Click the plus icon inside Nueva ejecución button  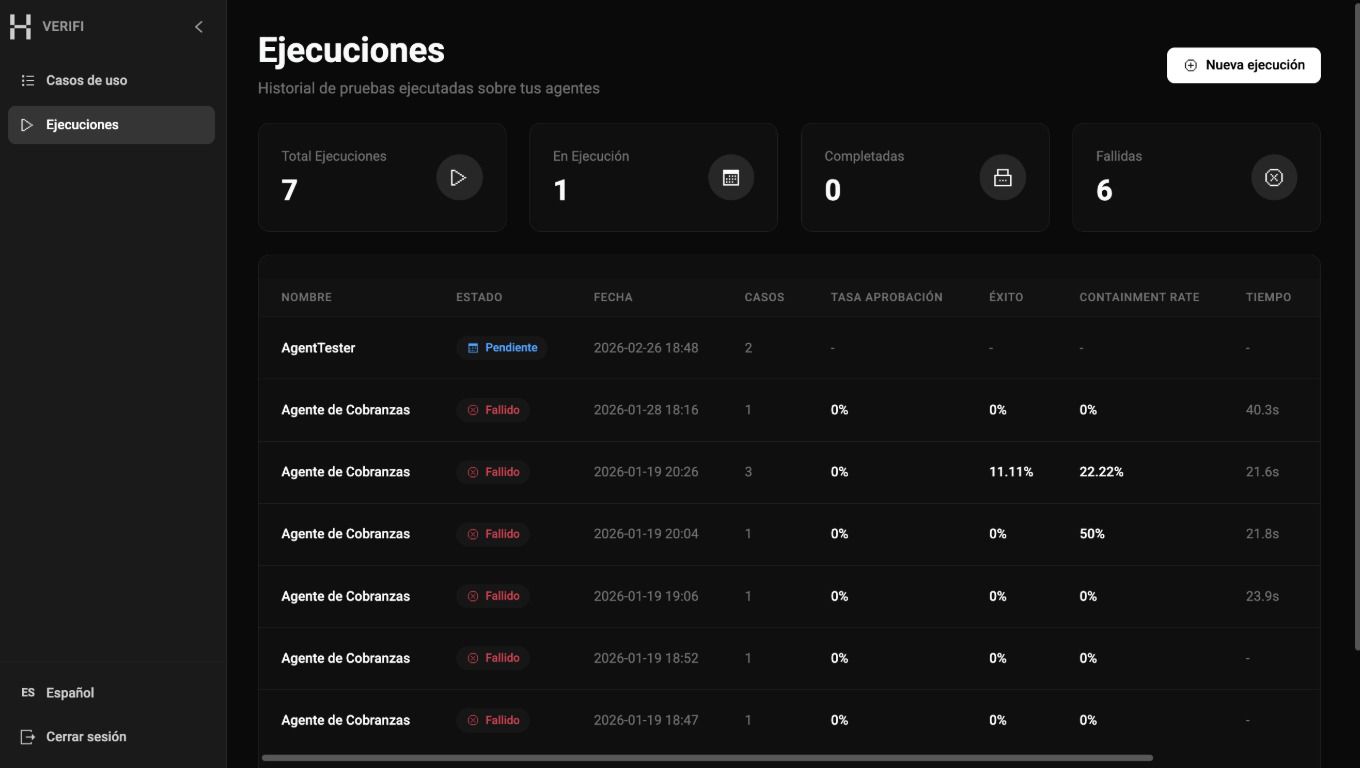pos(1189,64)
